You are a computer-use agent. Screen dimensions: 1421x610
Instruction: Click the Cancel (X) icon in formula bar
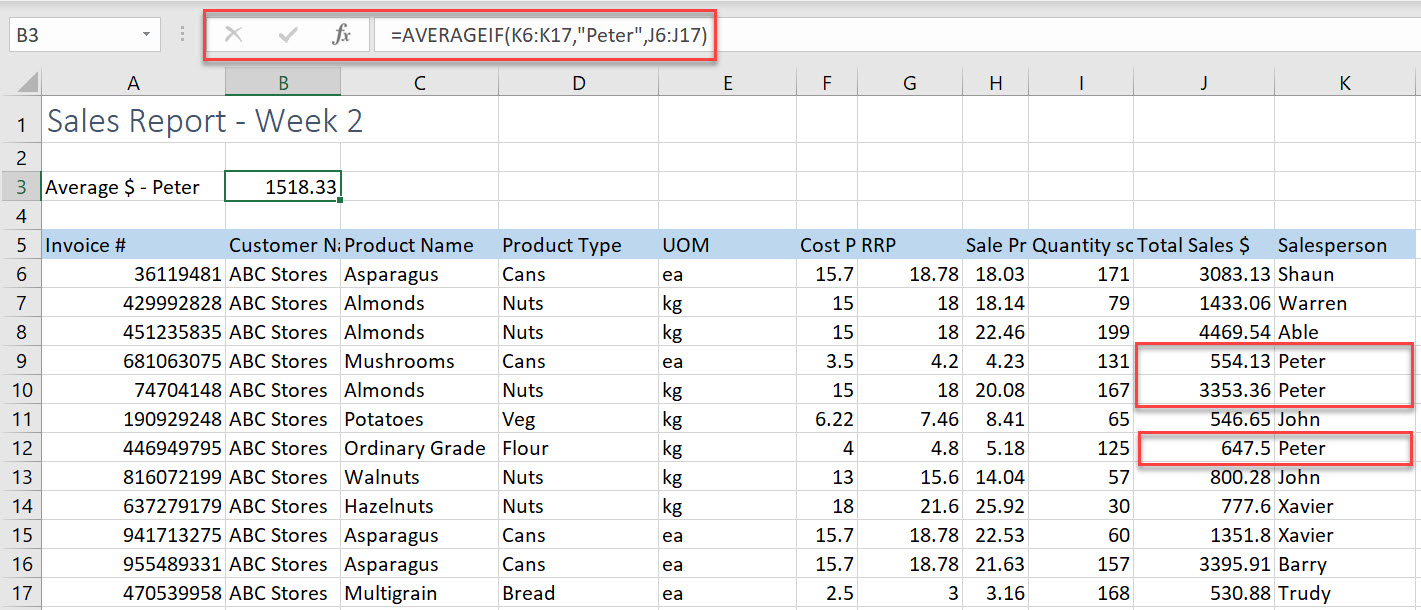click(x=233, y=35)
